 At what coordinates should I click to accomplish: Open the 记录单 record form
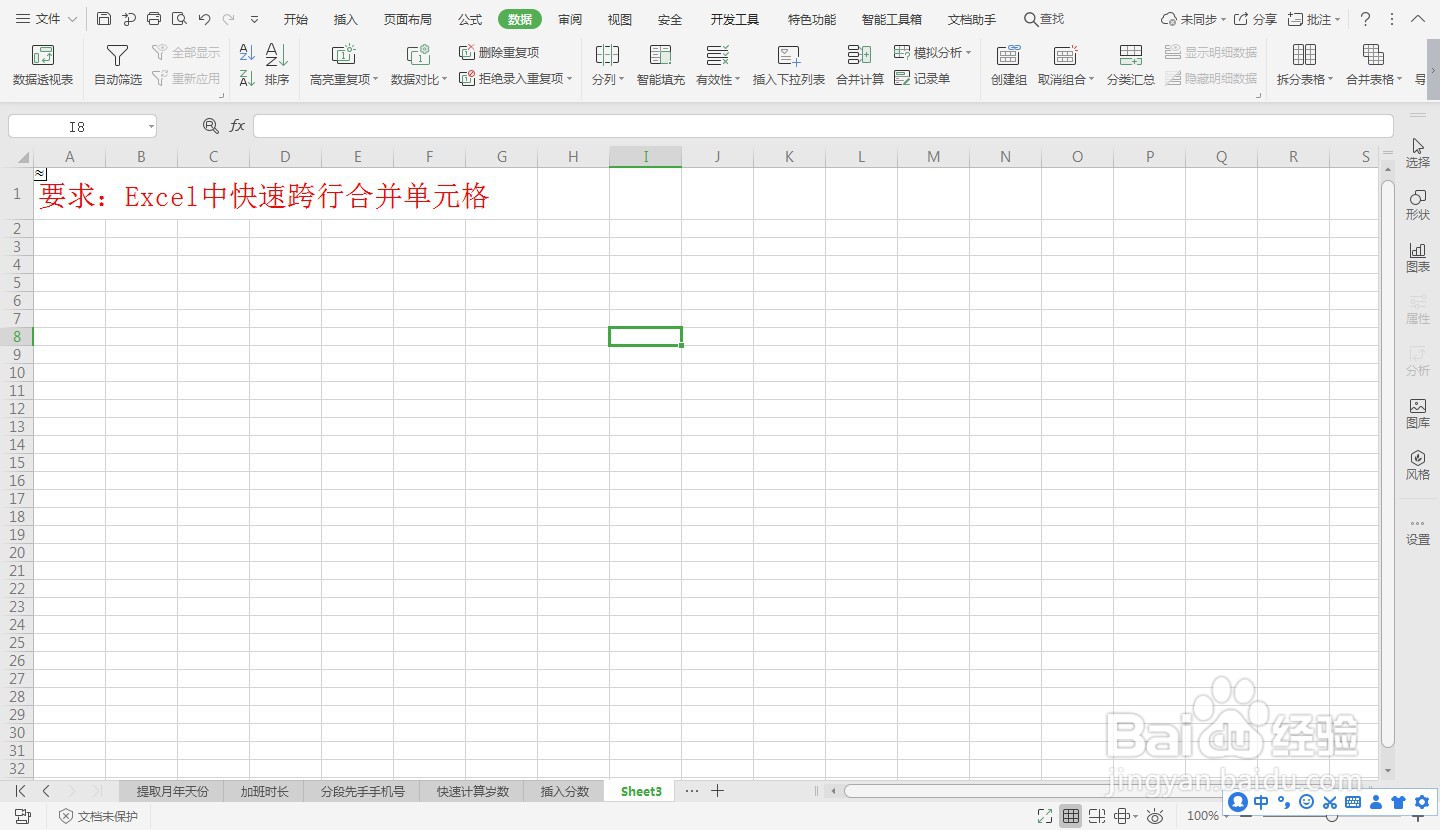922,78
